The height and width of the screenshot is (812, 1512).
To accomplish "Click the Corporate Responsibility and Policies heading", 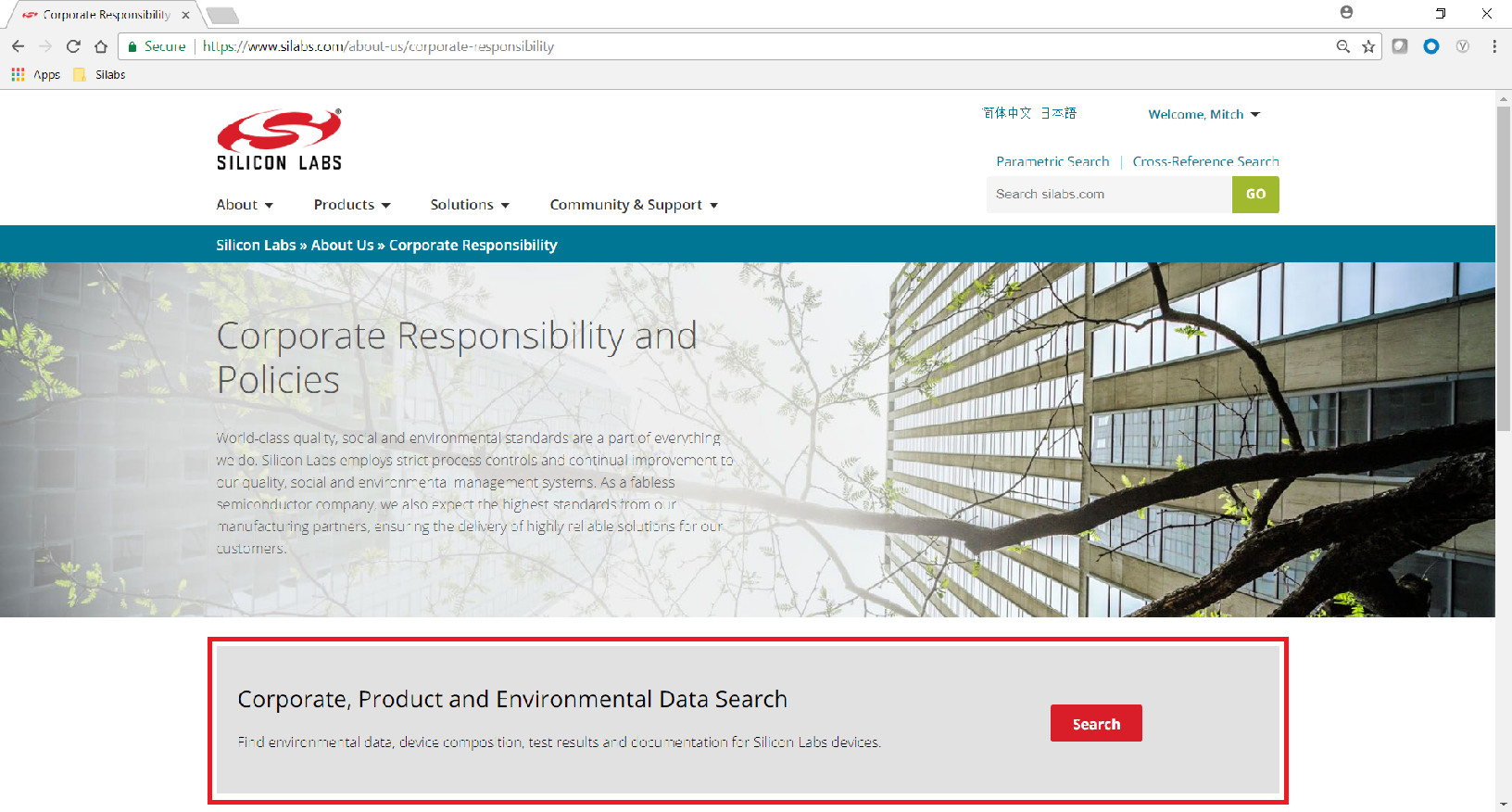I will [457, 358].
